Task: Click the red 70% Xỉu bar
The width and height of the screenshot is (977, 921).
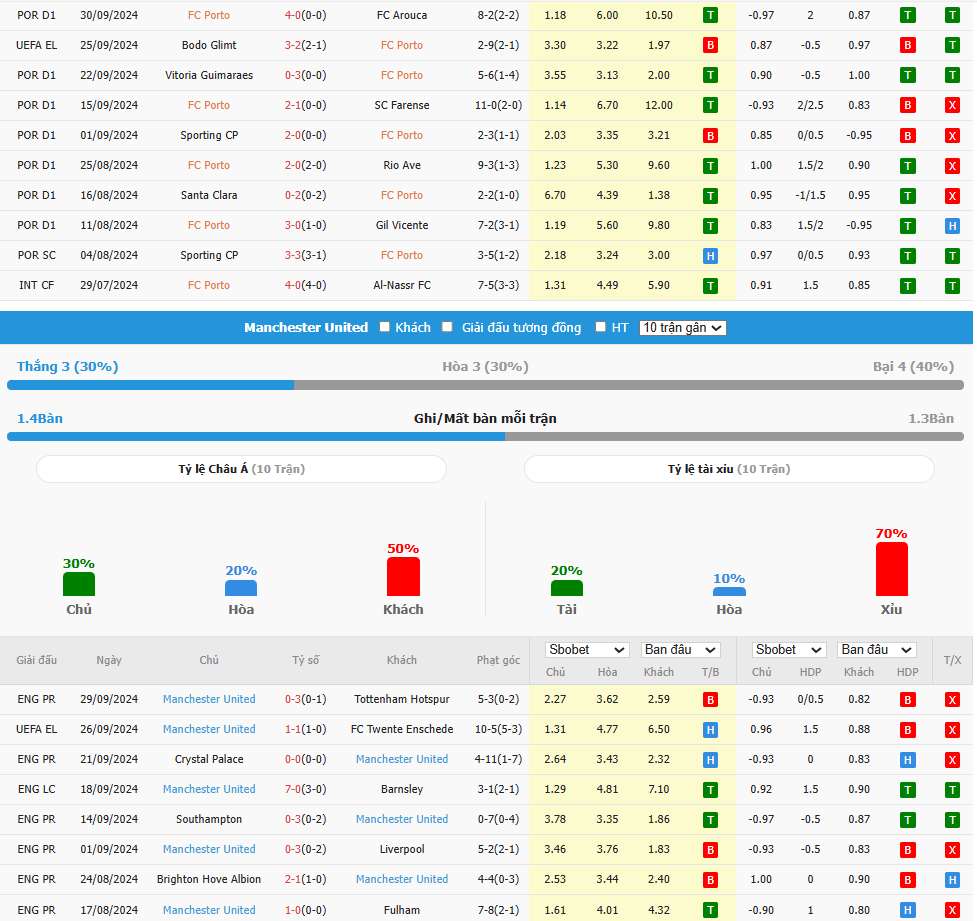Action: [x=892, y=569]
